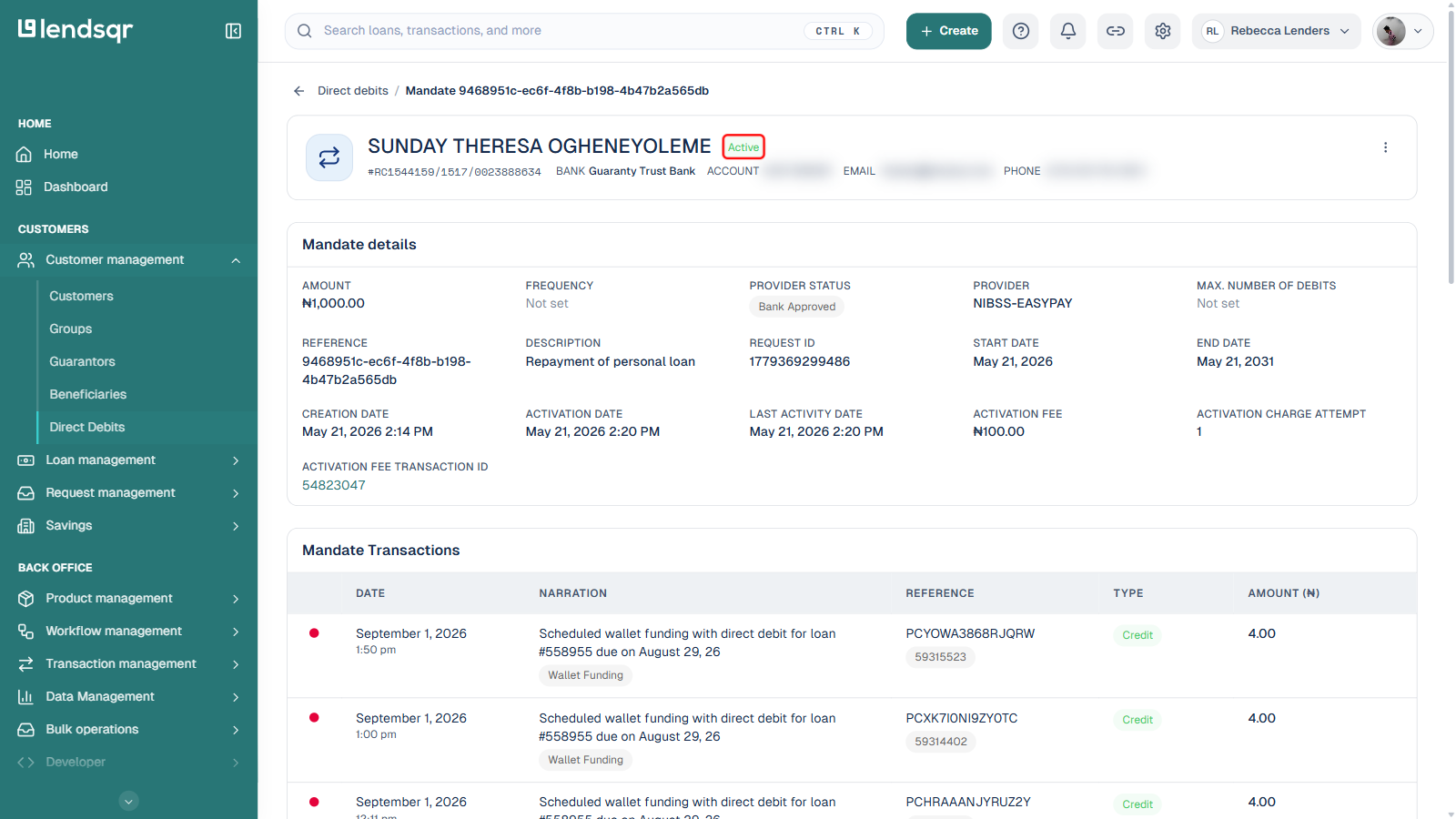This screenshot has width=1456, height=819.
Task: Expand the Product management chevron
Action: tap(236, 599)
